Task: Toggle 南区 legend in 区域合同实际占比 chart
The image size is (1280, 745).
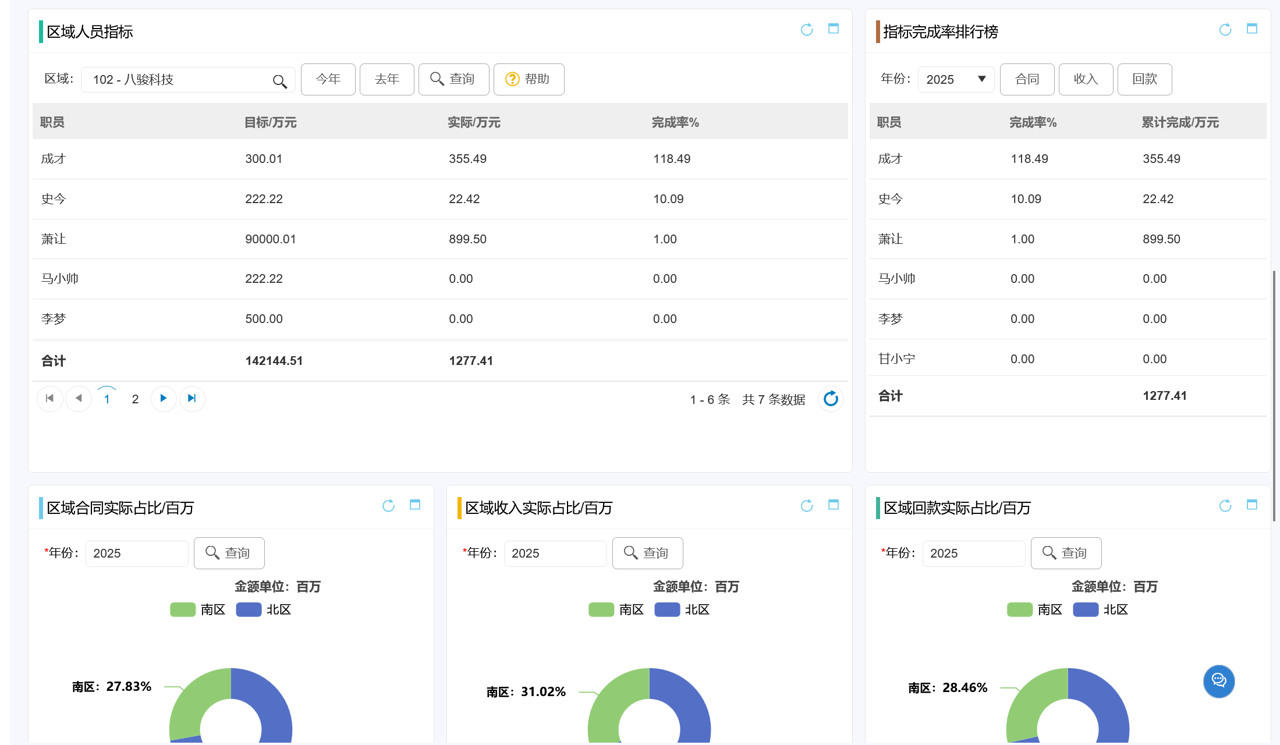Action: coord(197,610)
